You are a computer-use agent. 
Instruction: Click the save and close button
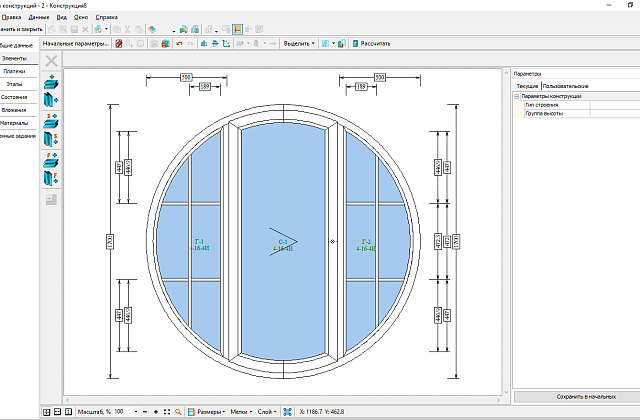pyautogui.click(x=21, y=29)
